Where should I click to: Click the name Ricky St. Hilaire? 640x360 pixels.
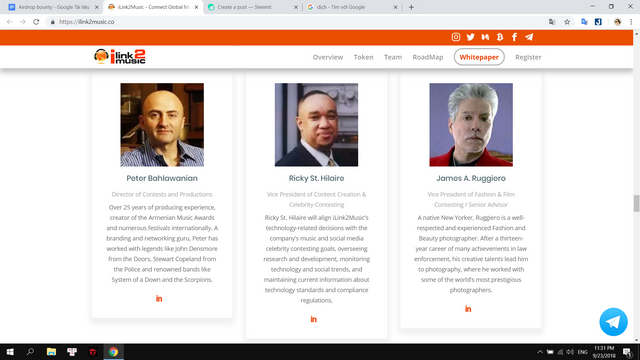(316, 178)
